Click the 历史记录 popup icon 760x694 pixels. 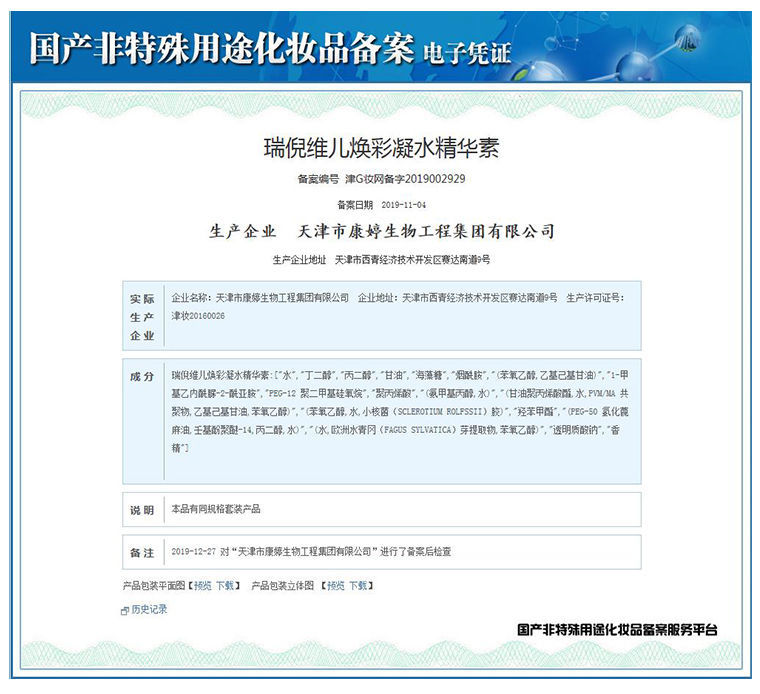pyautogui.click(x=125, y=611)
